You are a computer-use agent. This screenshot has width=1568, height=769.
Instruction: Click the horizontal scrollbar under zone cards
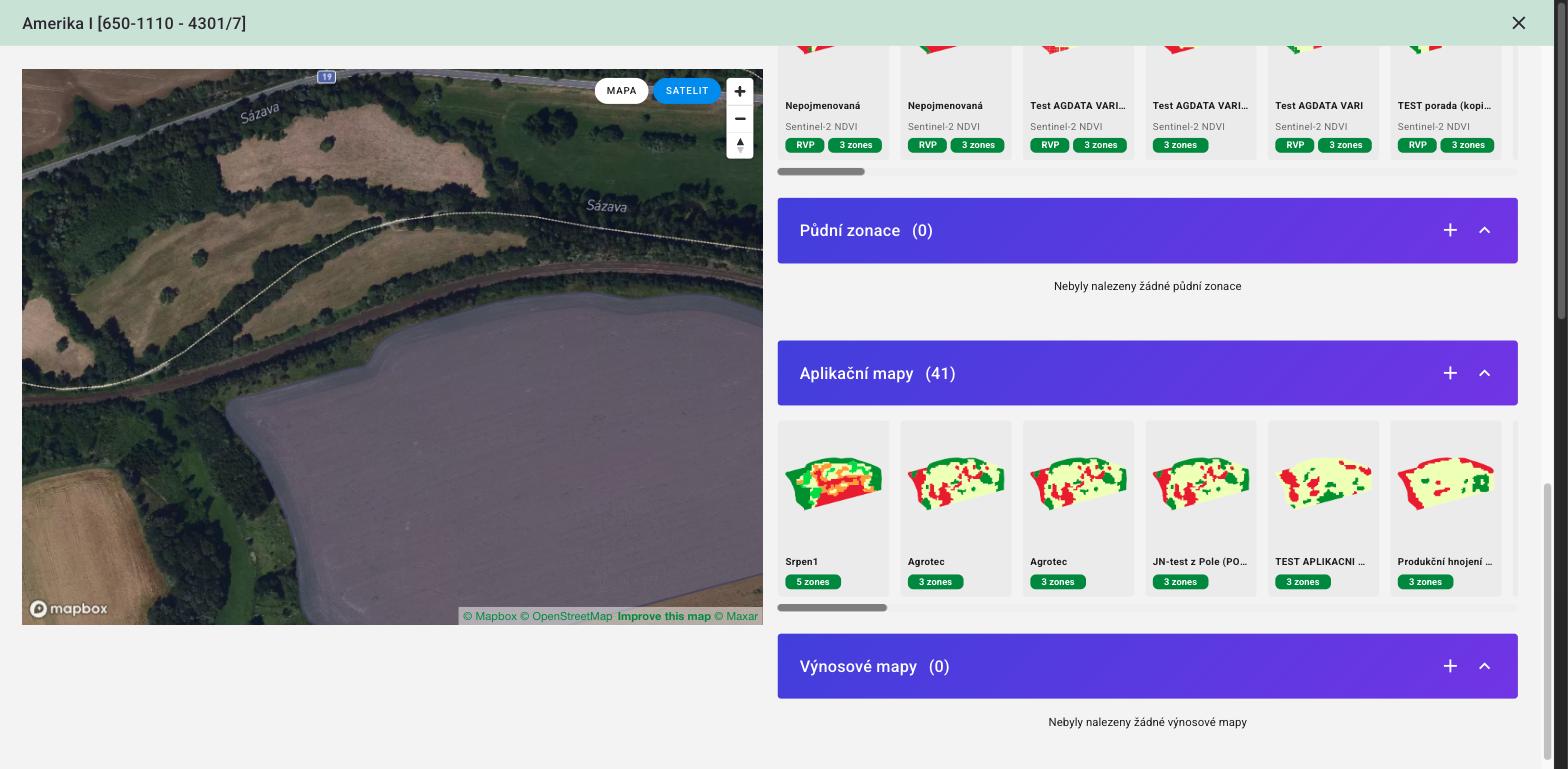[x=821, y=172]
